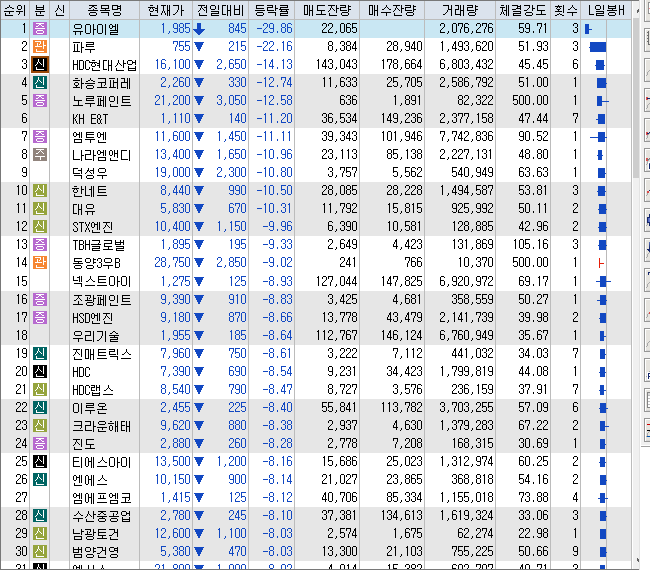Click the orange 관 badge beside 파루
Screen dimensions: 650x570
[x=40, y=46]
